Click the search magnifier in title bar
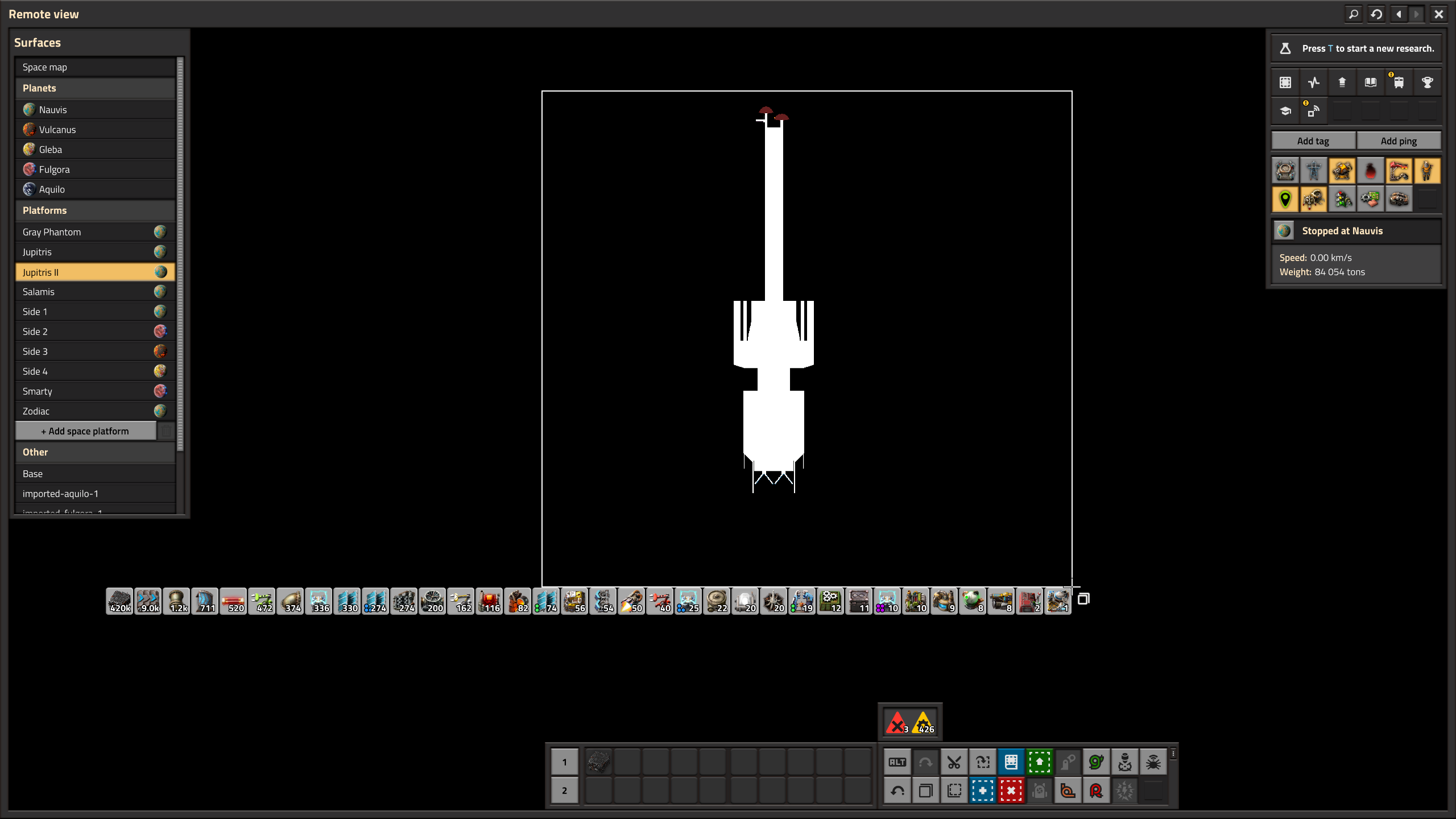This screenshot has height=819, width=1456. (x=1354, y=14)
